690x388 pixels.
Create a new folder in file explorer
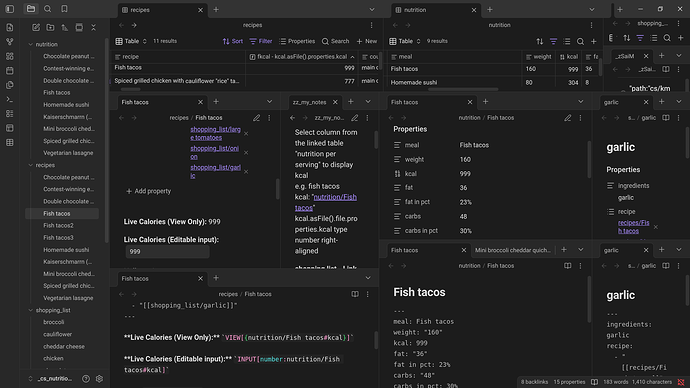50,27
